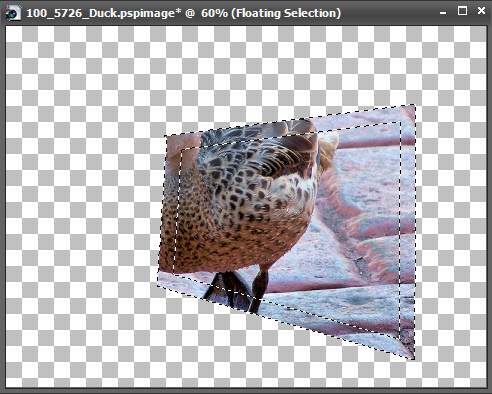
Task: Close the 100_5726_Duck.pspimage window
Action: (x=481, y=11)
